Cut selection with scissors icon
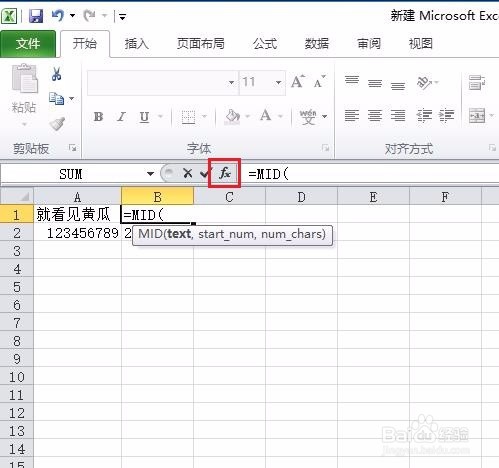 click(x=57, y=74)
